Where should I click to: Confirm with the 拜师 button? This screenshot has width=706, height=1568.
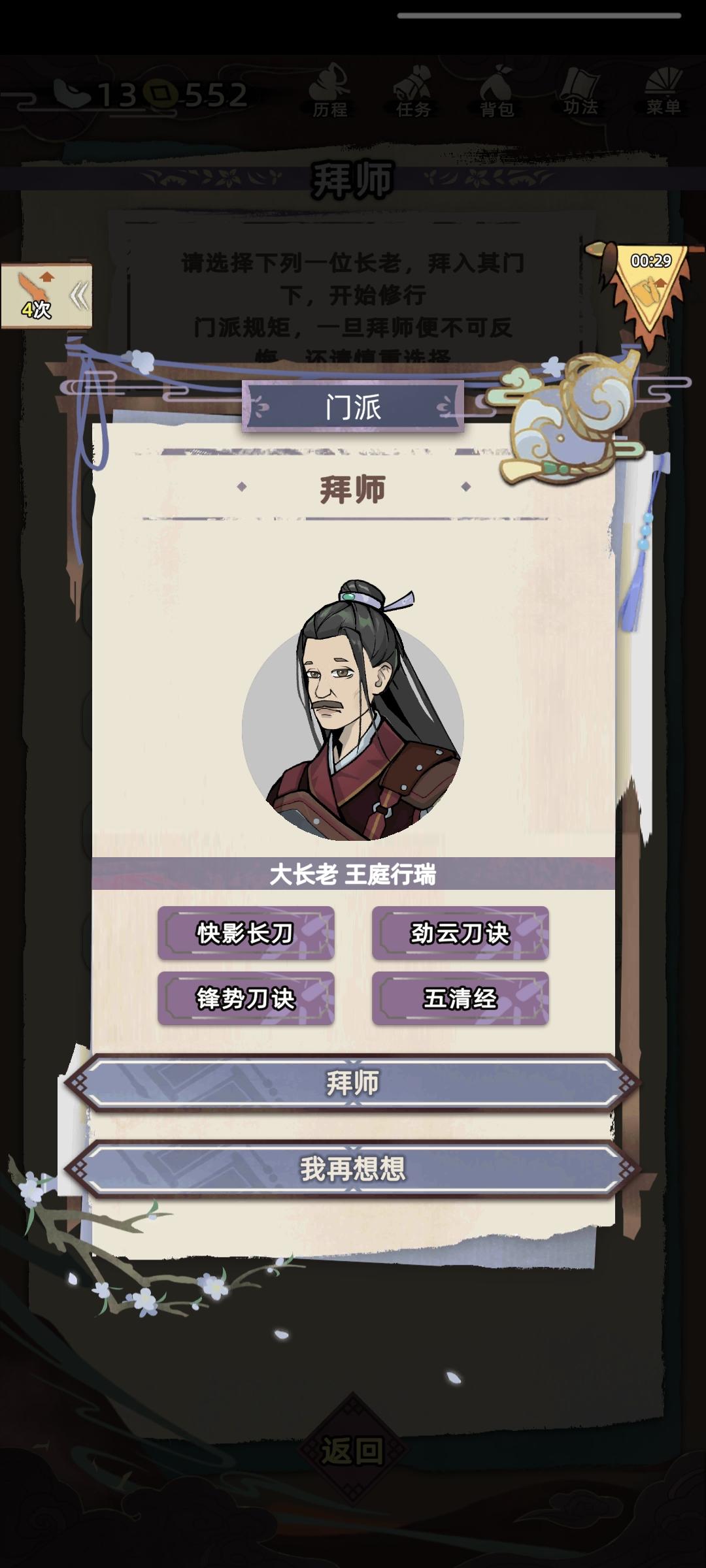coord(352,1083)
